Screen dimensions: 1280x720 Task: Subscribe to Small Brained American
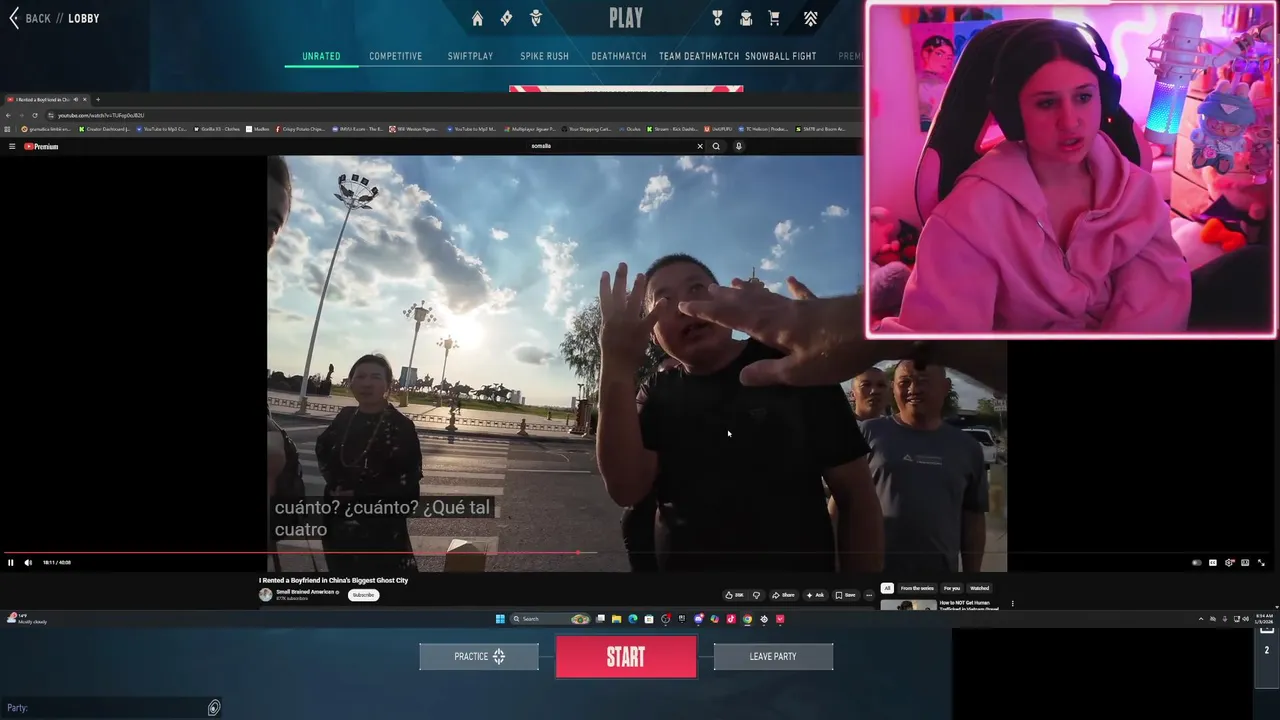[x=363, y=595]
